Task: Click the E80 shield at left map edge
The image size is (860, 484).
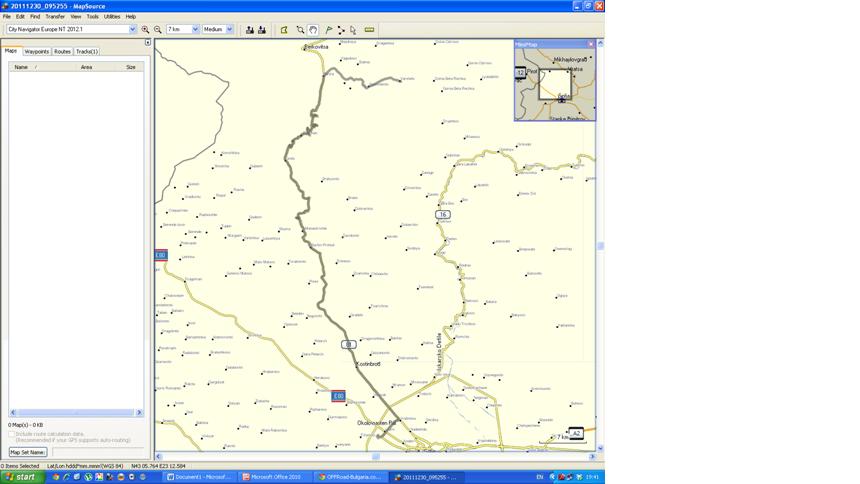Action: (x=161, y=255)
